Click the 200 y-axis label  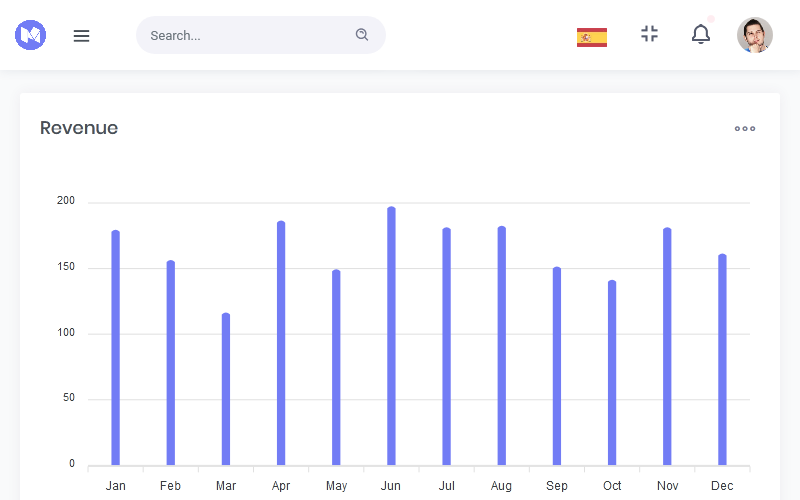pyautogui.click(x=66, y=201)
